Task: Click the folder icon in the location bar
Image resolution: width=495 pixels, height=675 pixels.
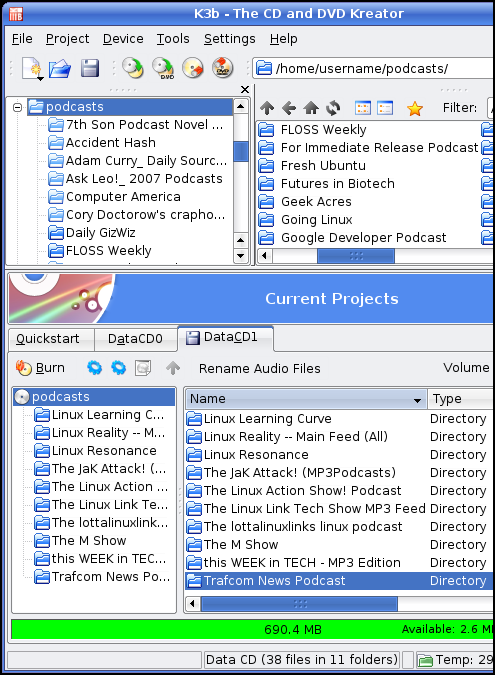Action: (x=264, y=68)
